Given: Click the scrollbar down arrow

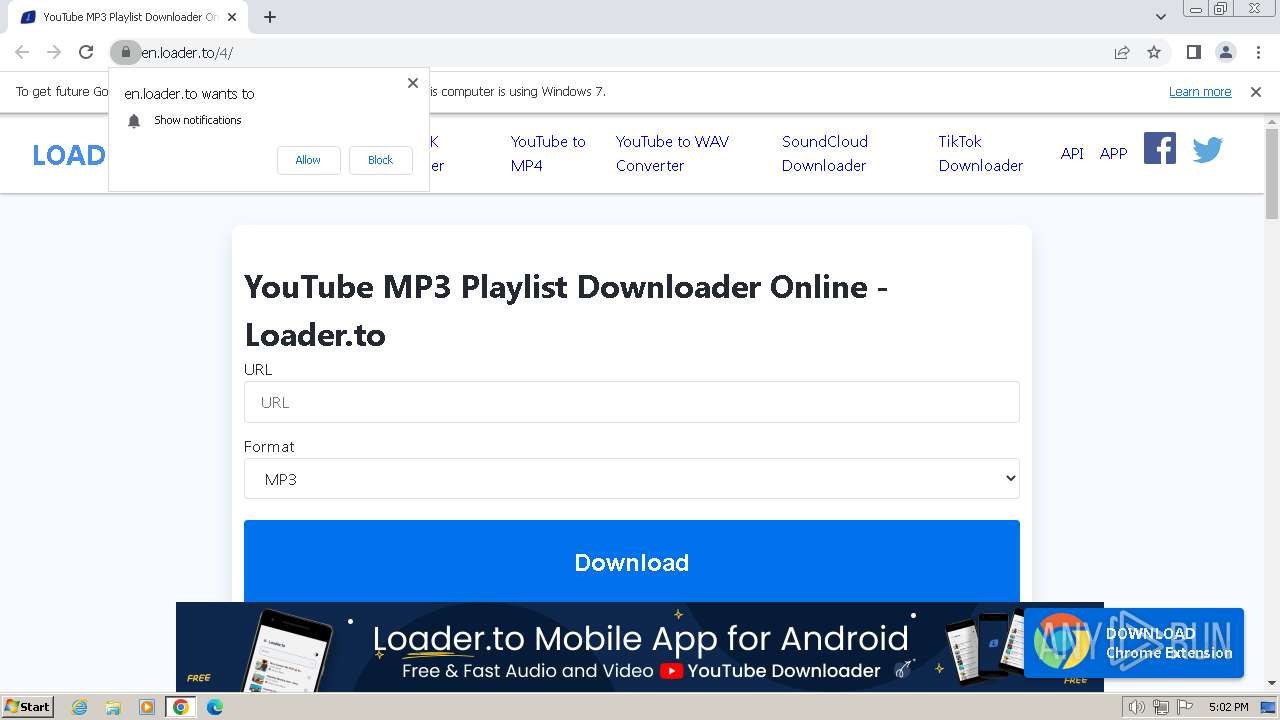Looking at the screenshot, I should coord(1272,684).
